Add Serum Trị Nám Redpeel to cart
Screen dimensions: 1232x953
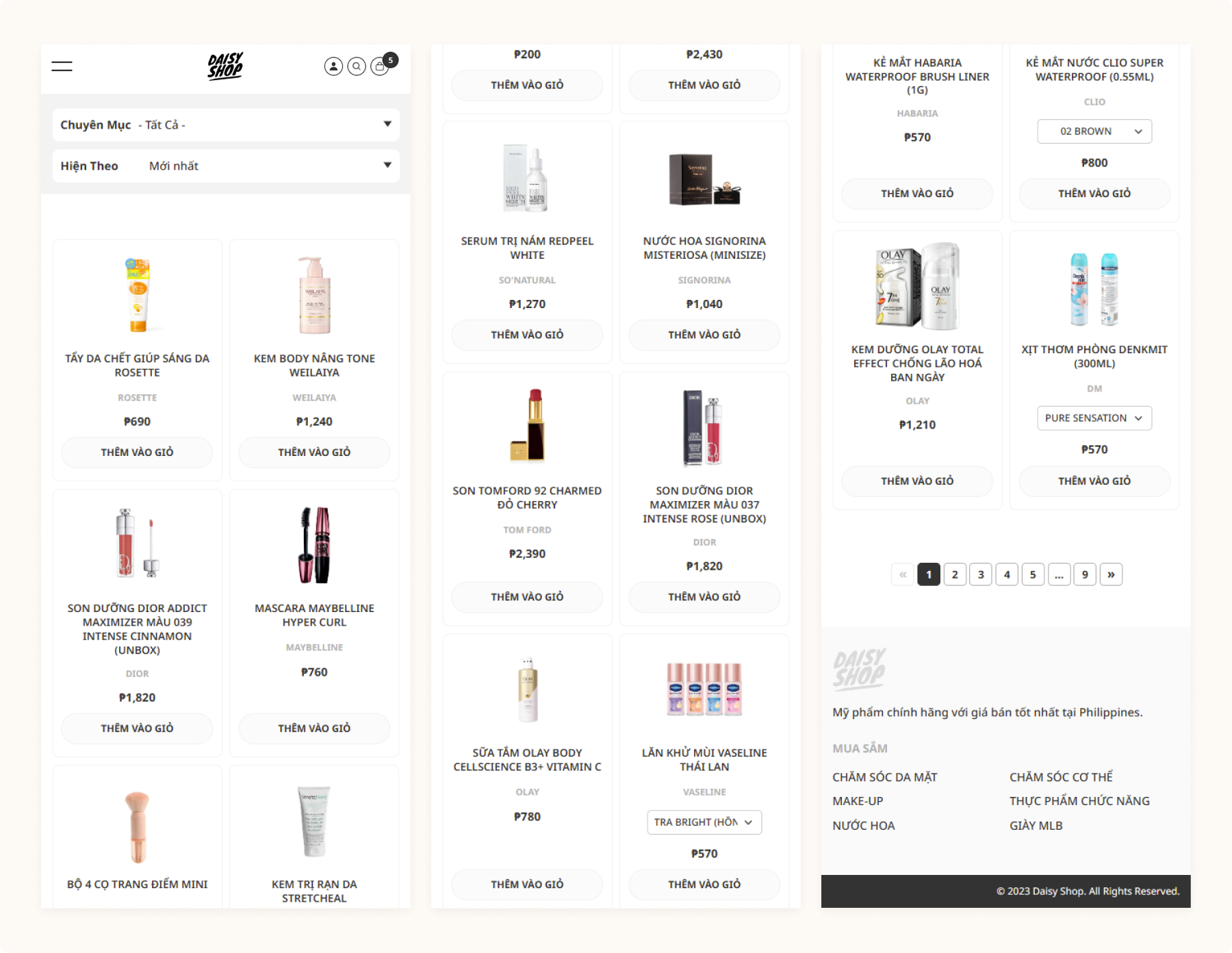(527, 335)
